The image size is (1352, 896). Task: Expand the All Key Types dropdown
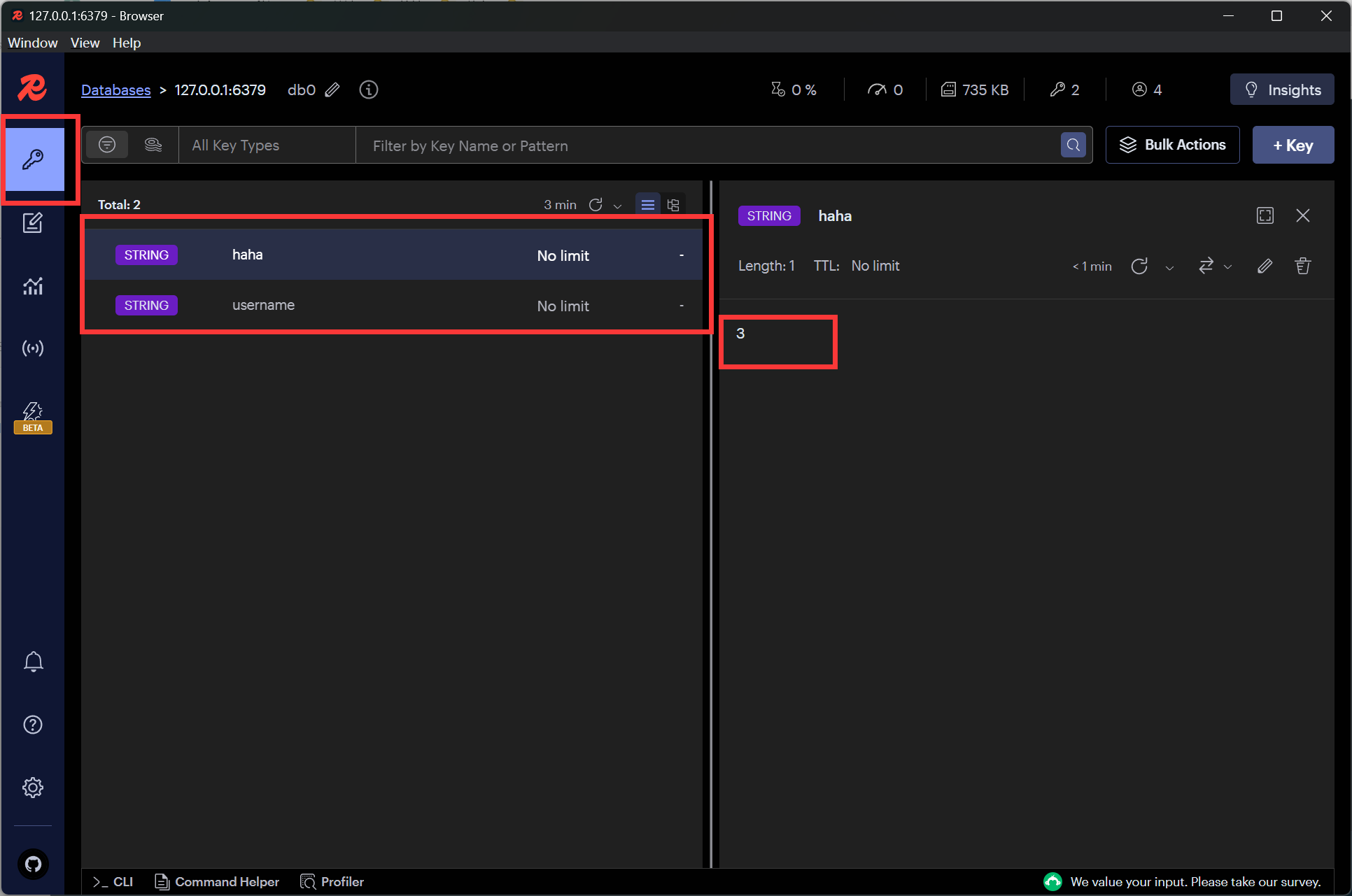coord(267,145)
